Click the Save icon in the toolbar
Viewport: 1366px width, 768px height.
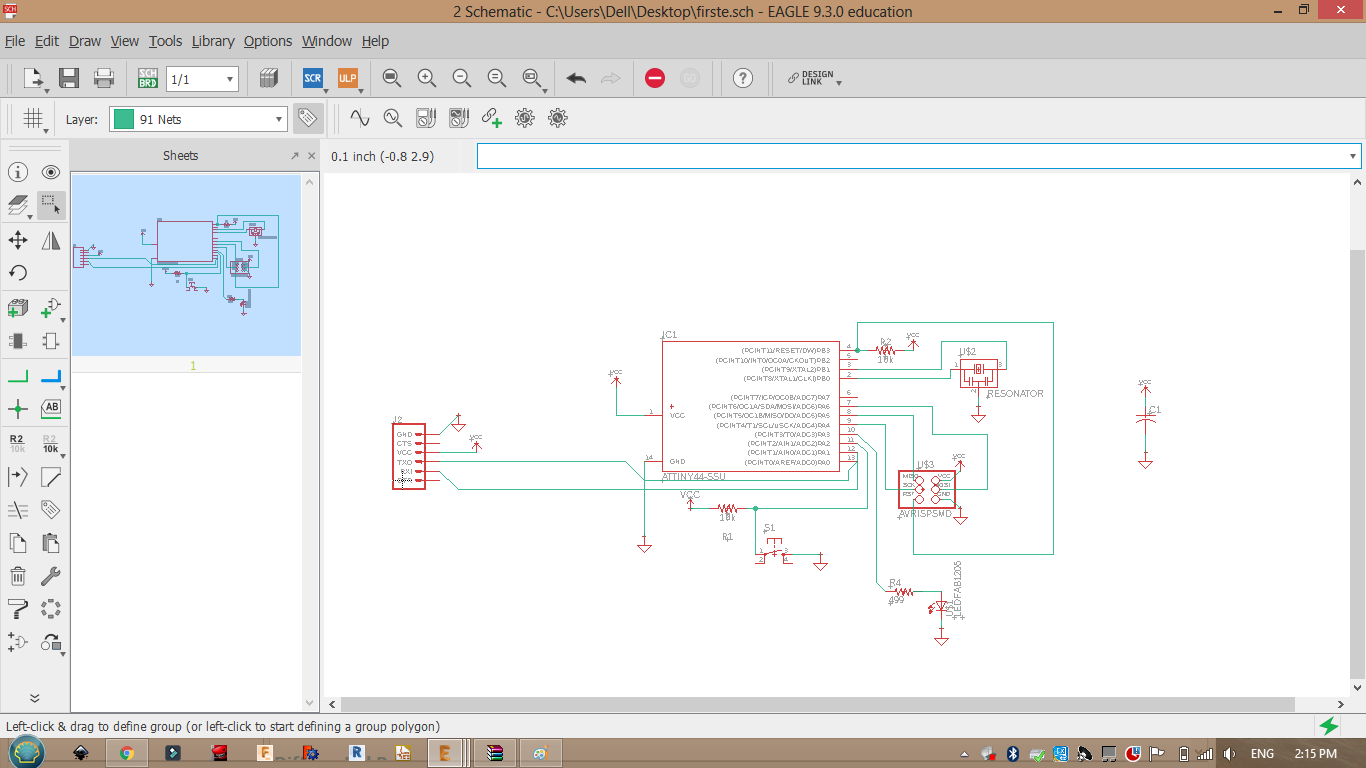tap(69, 78)
